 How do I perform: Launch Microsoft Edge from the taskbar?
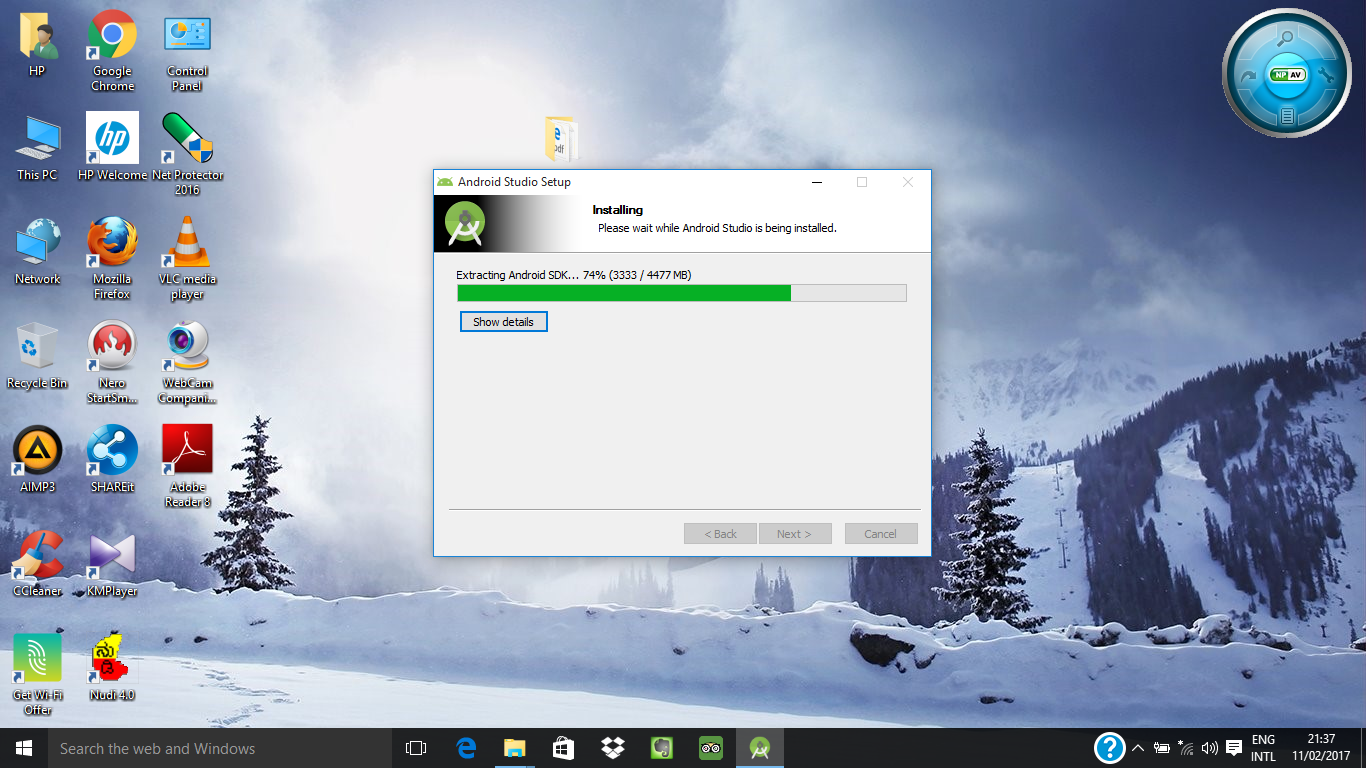click(465, 748)
